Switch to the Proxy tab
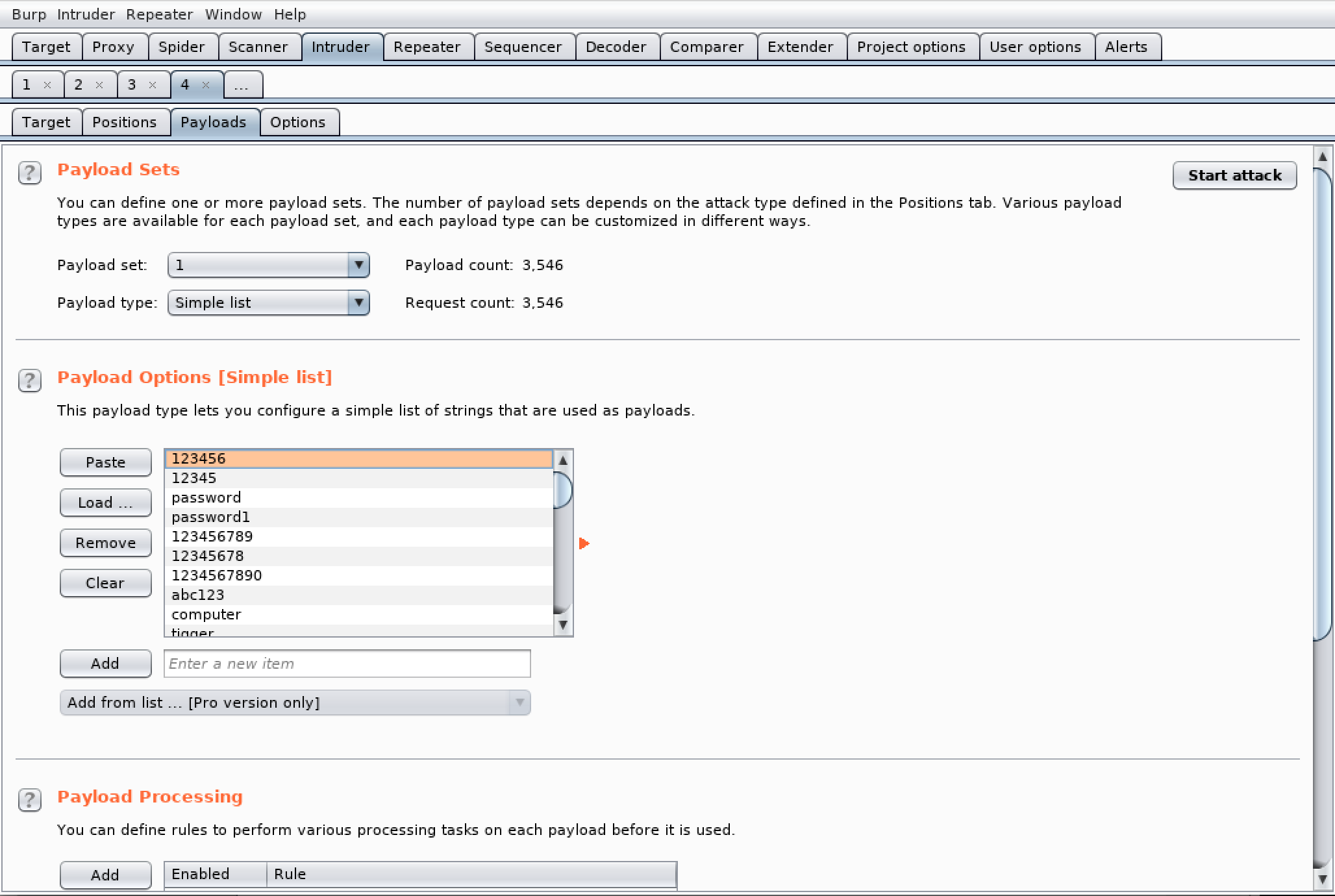The image size is (1335, 896). click(114, 47)
